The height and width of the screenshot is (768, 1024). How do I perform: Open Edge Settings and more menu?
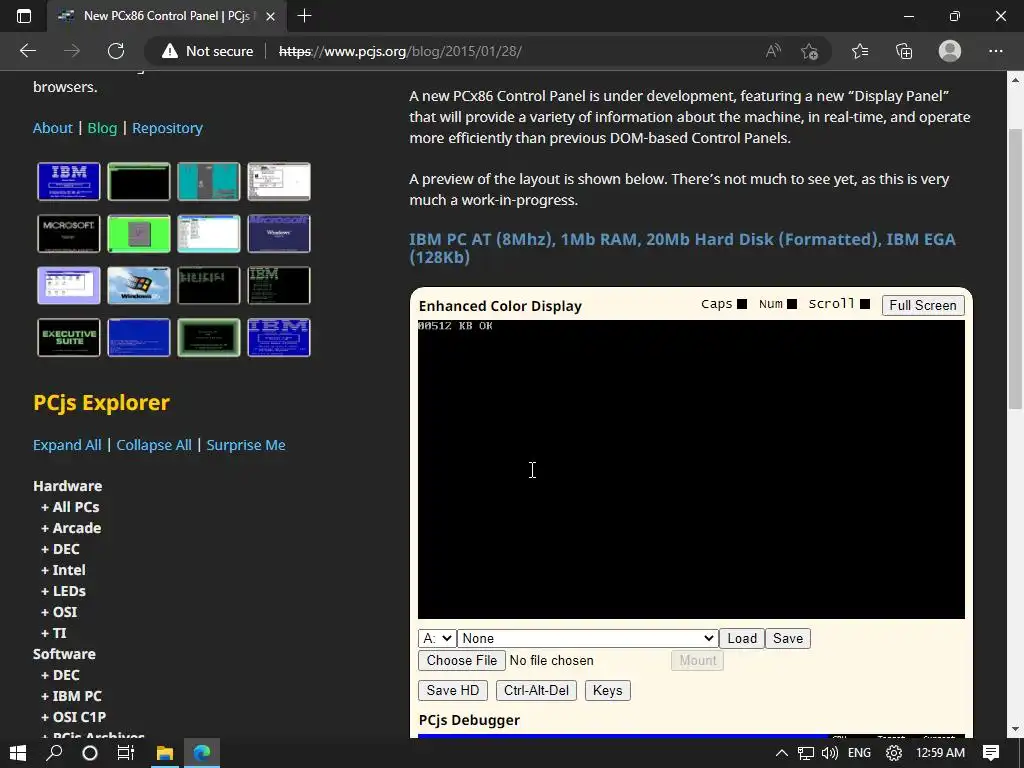click(x=995, y=51)
